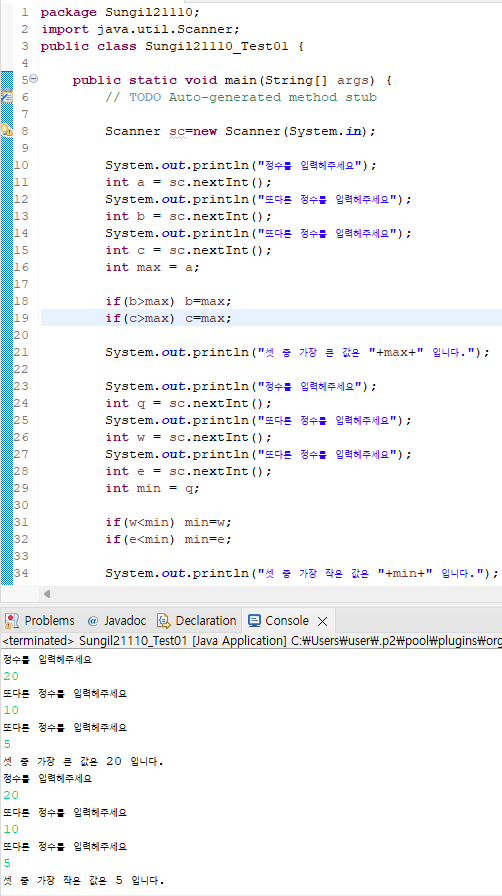Click the editor horizontal scrollbar left arrow
The width and height of the screenshot is (502, 896).
coord(47,594)
